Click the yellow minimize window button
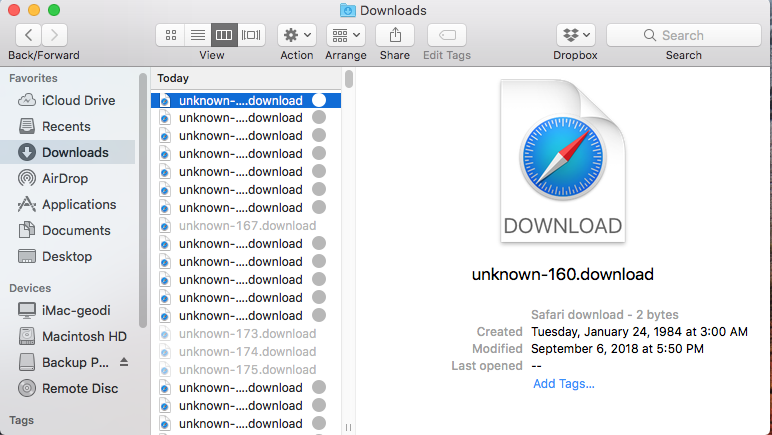Viewport: 772px width, 435px height. 34,10
